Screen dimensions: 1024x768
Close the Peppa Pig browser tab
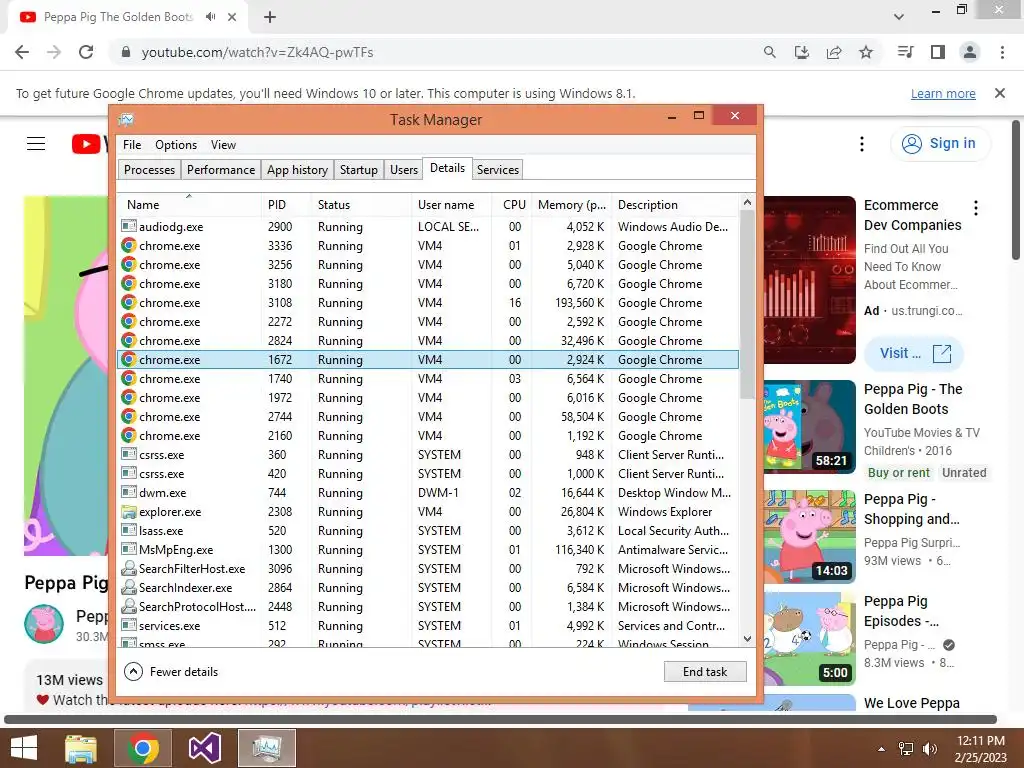click(232, 17)
